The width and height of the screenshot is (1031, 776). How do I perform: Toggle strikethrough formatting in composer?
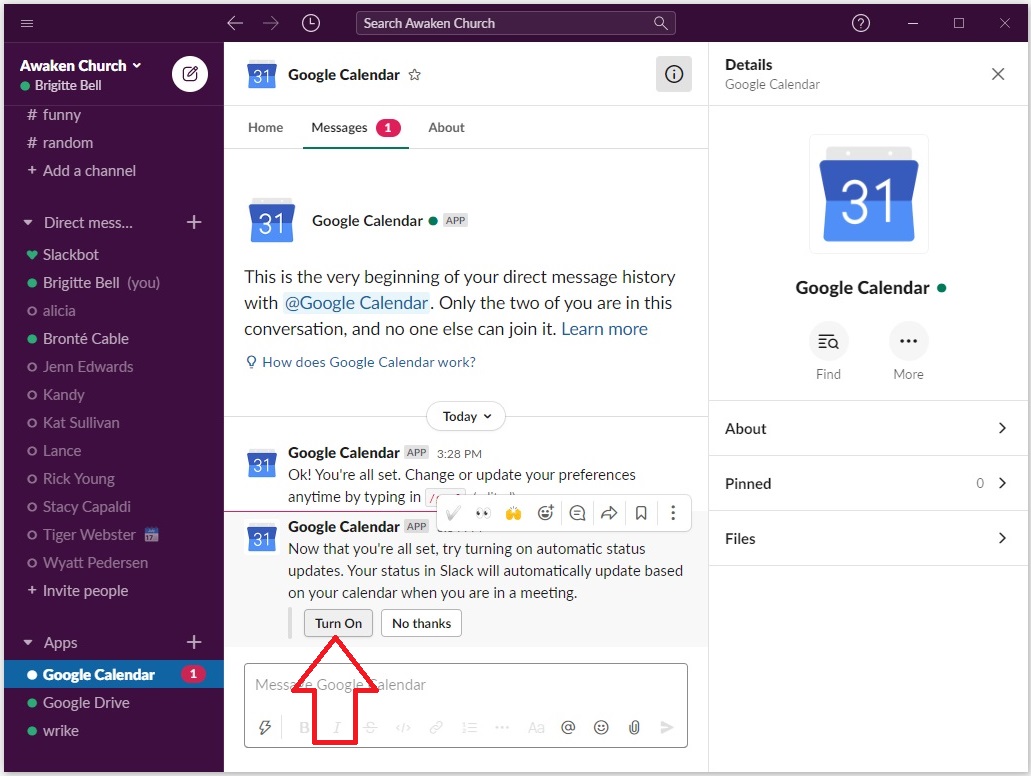coord(370,727)
